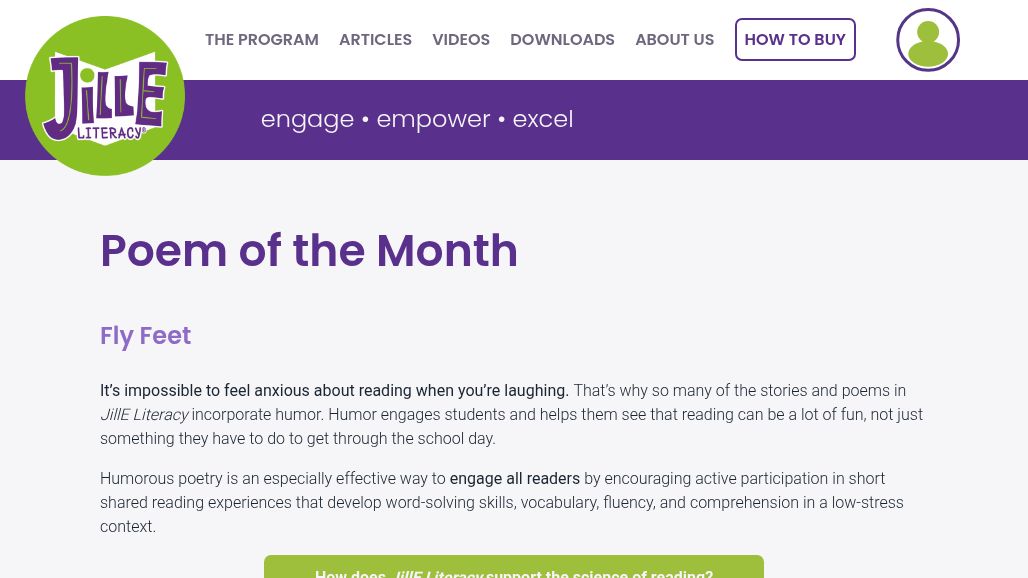Select the Fly Feet poem title
The width and height of the screenshot is (1028, 578).
pos(145,336)
